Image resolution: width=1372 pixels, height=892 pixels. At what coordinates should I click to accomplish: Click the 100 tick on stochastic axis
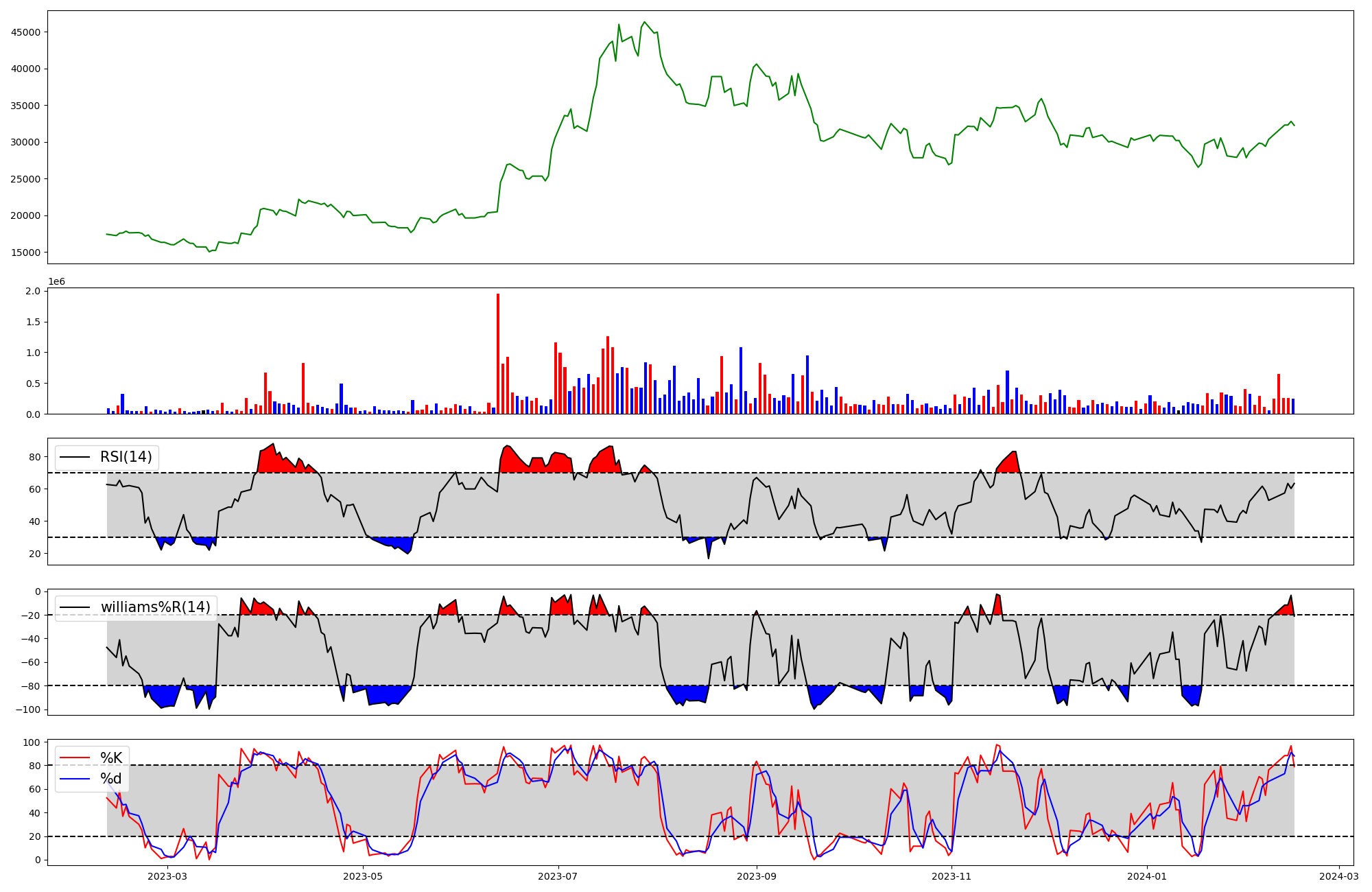32,742
